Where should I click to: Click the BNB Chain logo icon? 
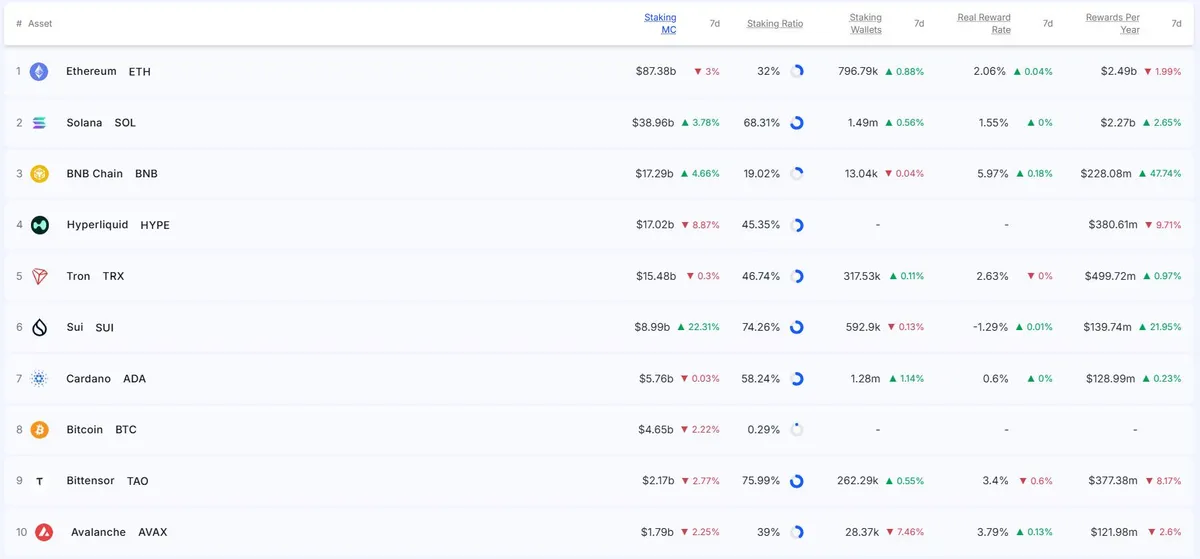pyautogui.click(x=39, y=174)
